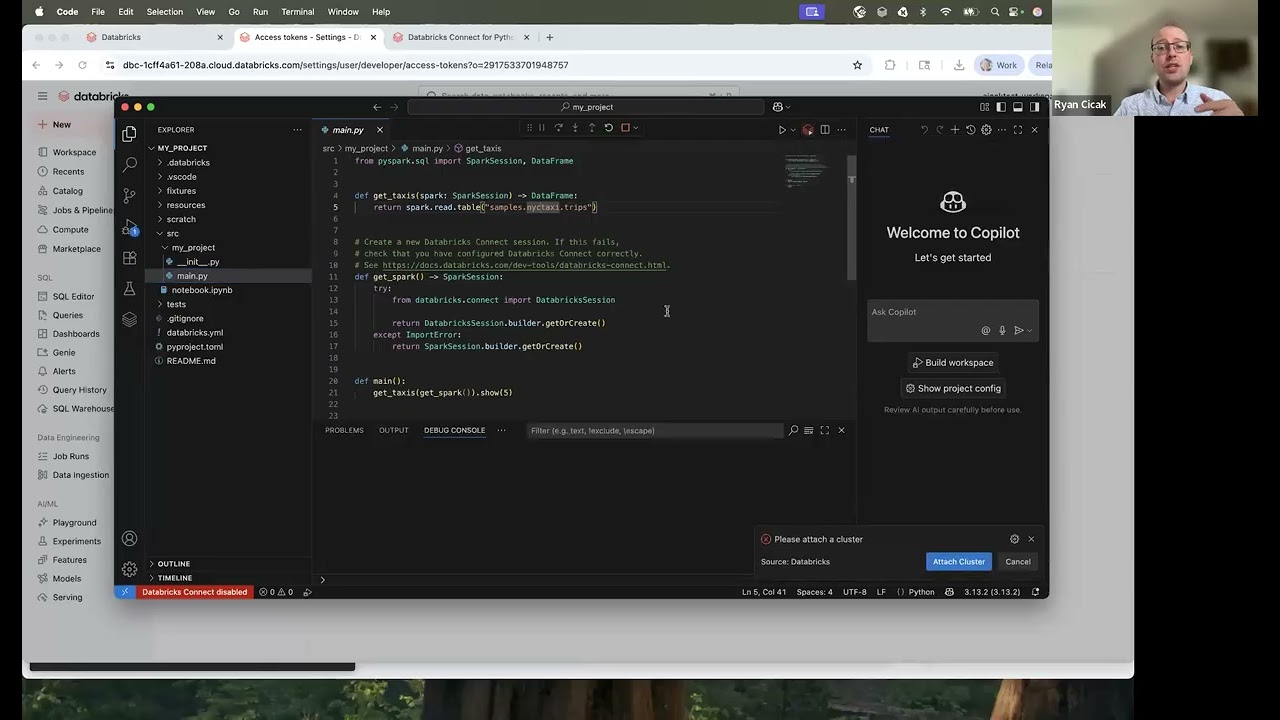Open databricks.yml in the explorer
The width and height of the screenshot is (1280, 720).
pos(194,332)
